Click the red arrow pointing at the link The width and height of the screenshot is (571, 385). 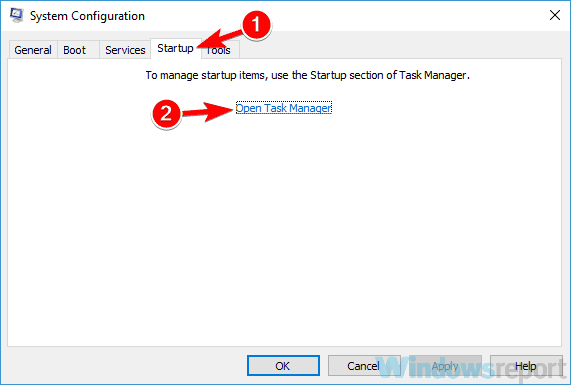click(207, 112)
